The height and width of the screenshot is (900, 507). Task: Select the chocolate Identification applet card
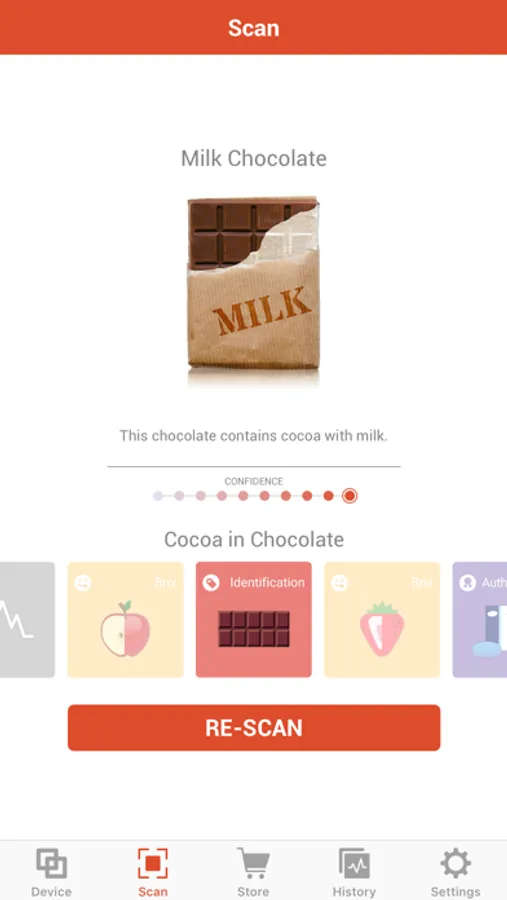(x=254, y=620)
